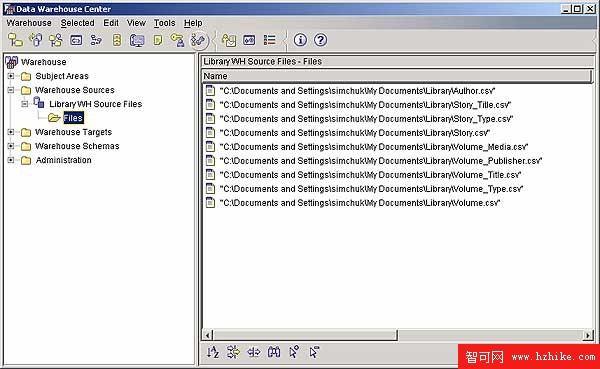Click the scrollbar right arrow in the file list
600x369 pixels.
coord(587,335)
